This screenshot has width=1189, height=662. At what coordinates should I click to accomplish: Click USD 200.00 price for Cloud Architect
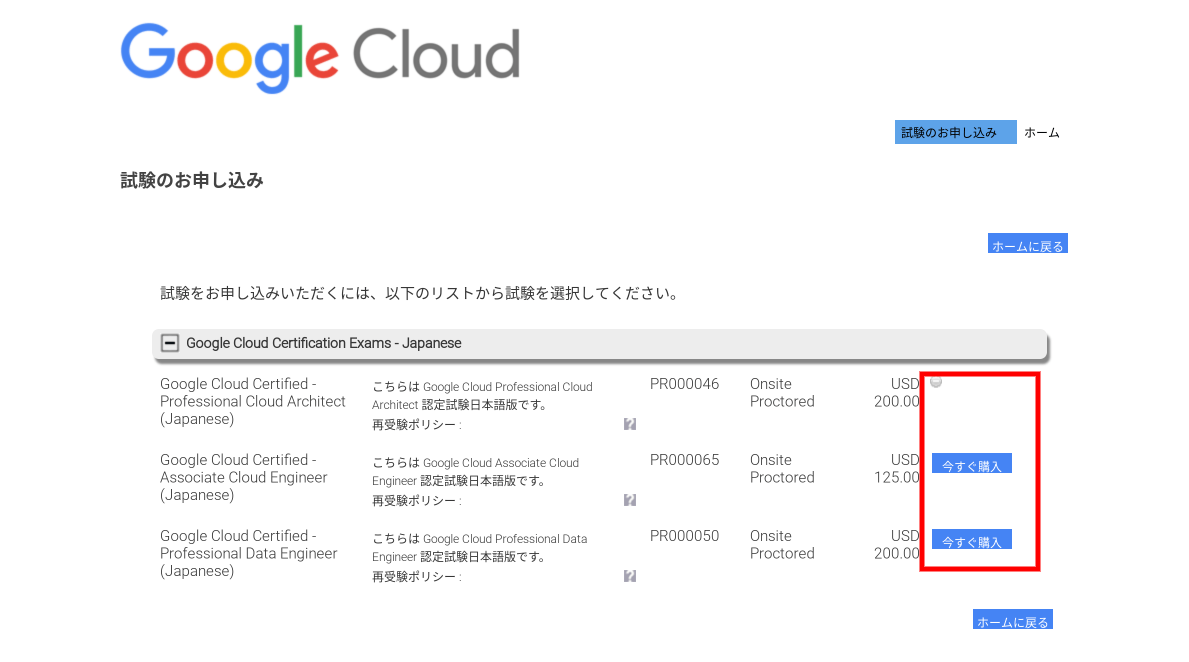point(896,393)
